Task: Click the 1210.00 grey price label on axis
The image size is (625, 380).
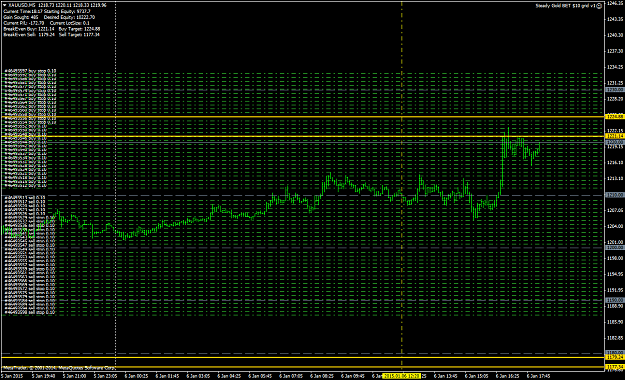Action: [615, 195]
